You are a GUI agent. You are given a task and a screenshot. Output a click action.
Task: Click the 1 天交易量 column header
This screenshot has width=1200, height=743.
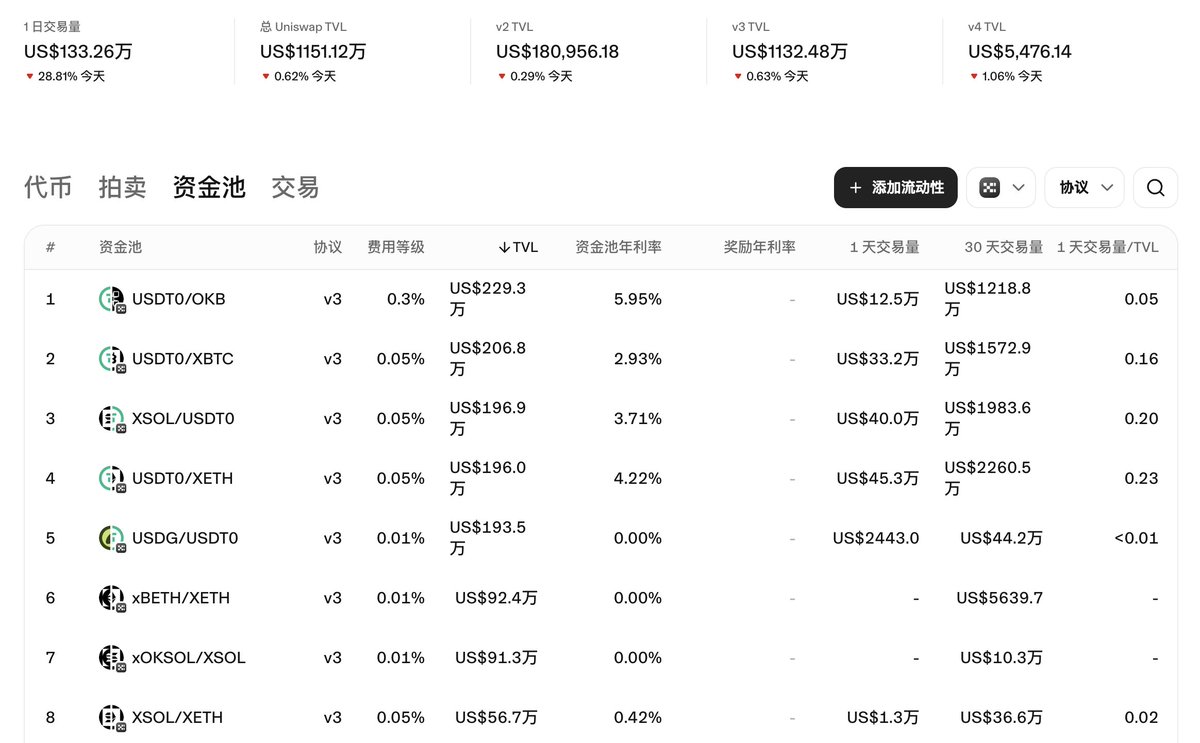[x=884, y=247]
